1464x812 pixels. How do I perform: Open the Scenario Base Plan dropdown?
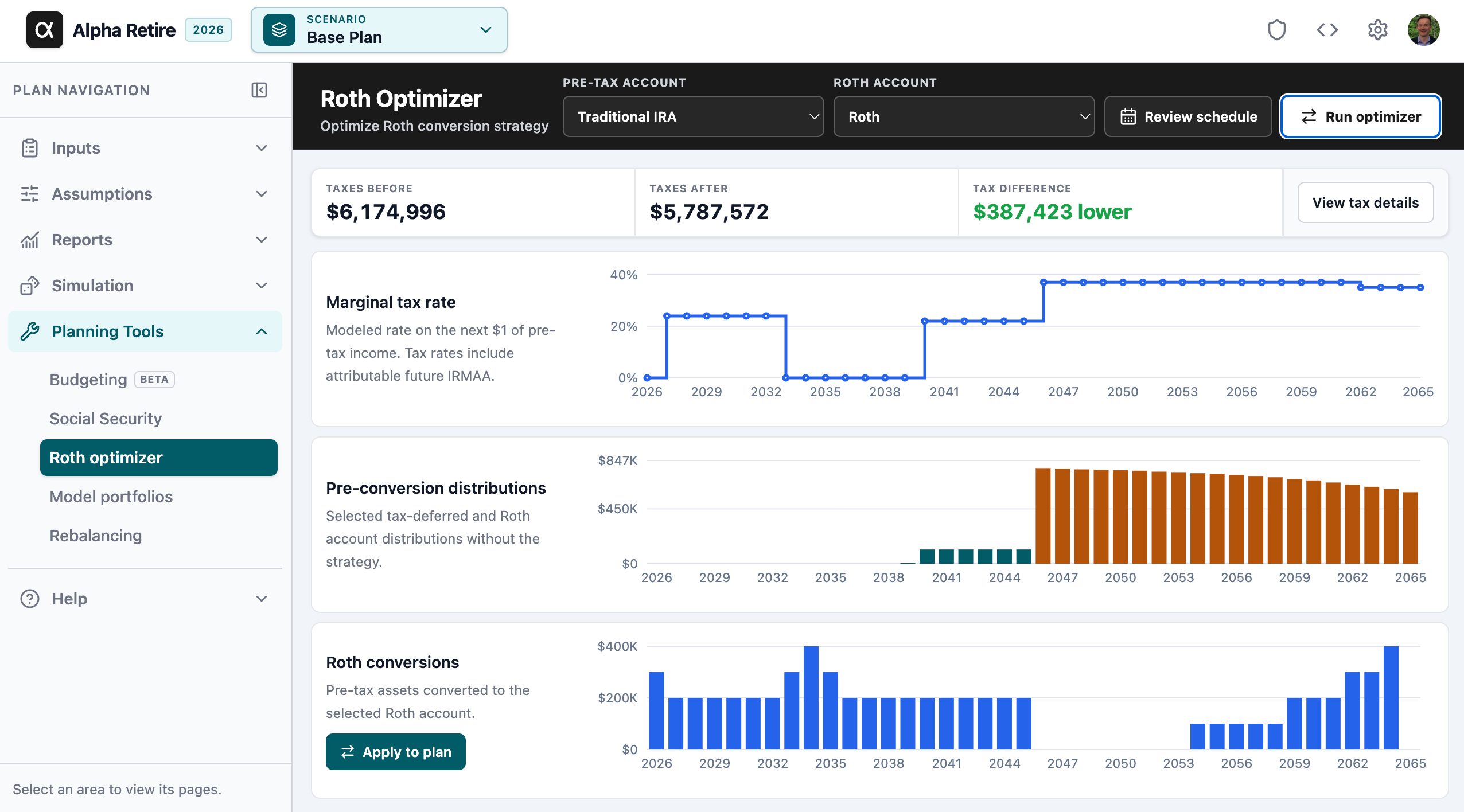[379, 30]
